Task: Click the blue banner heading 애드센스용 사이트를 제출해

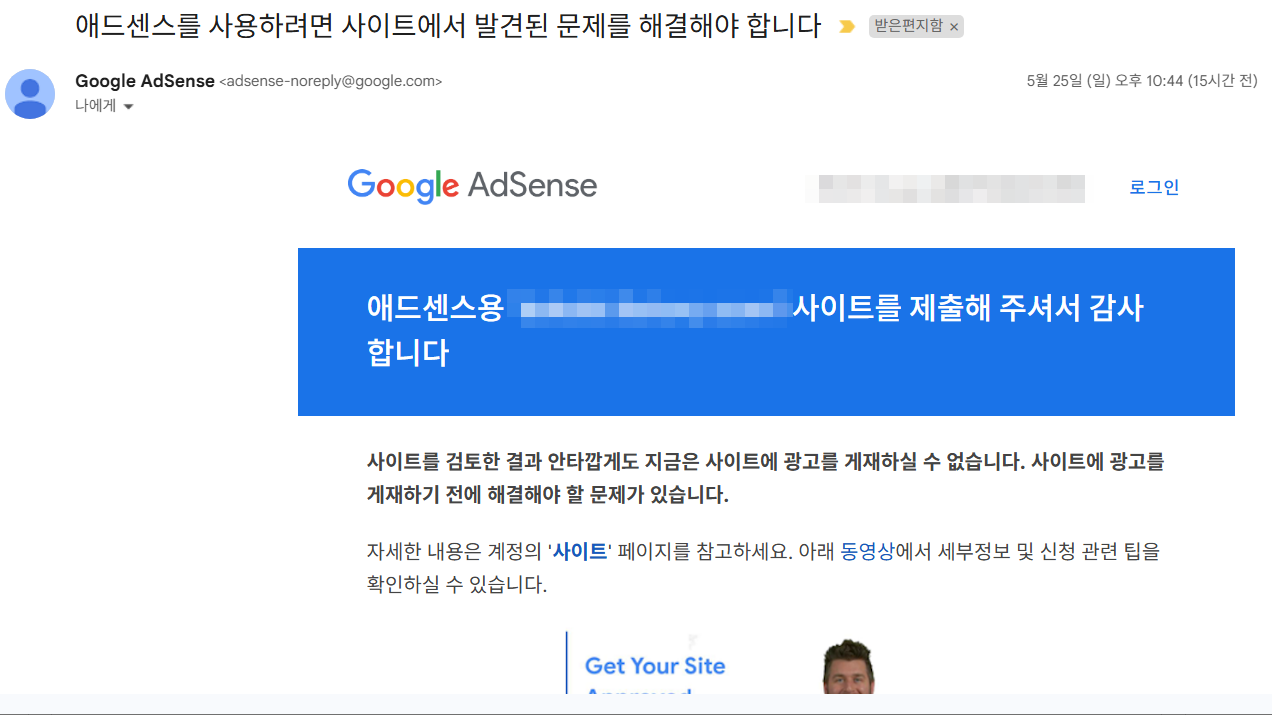Action: (755, 330)
